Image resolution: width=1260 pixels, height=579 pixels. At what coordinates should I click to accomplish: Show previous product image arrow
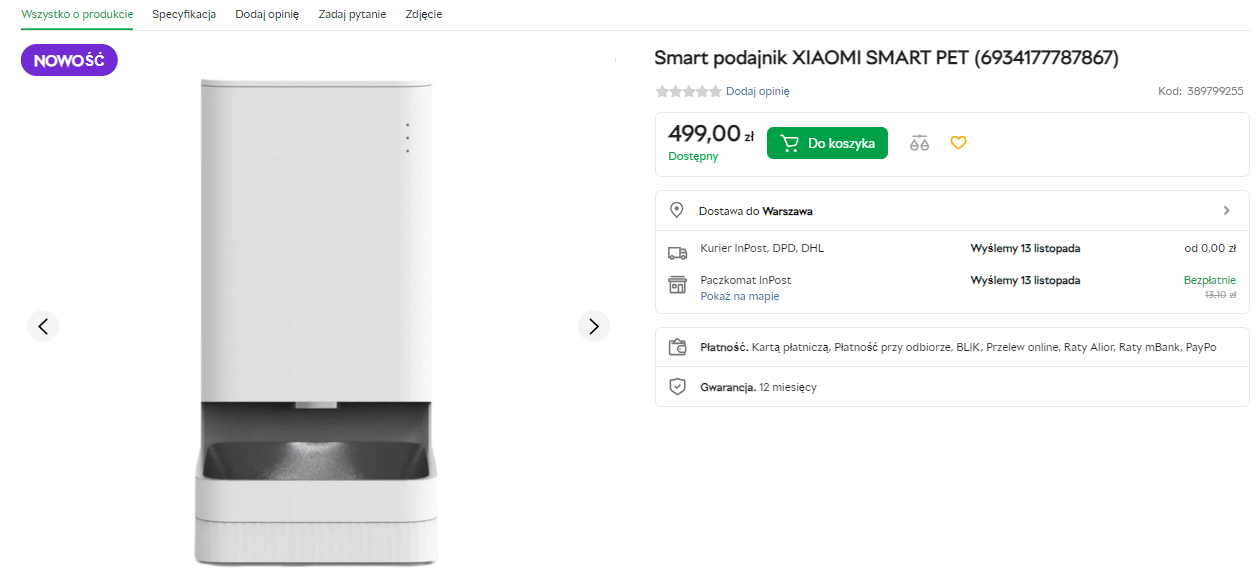(x=43, y=326)
